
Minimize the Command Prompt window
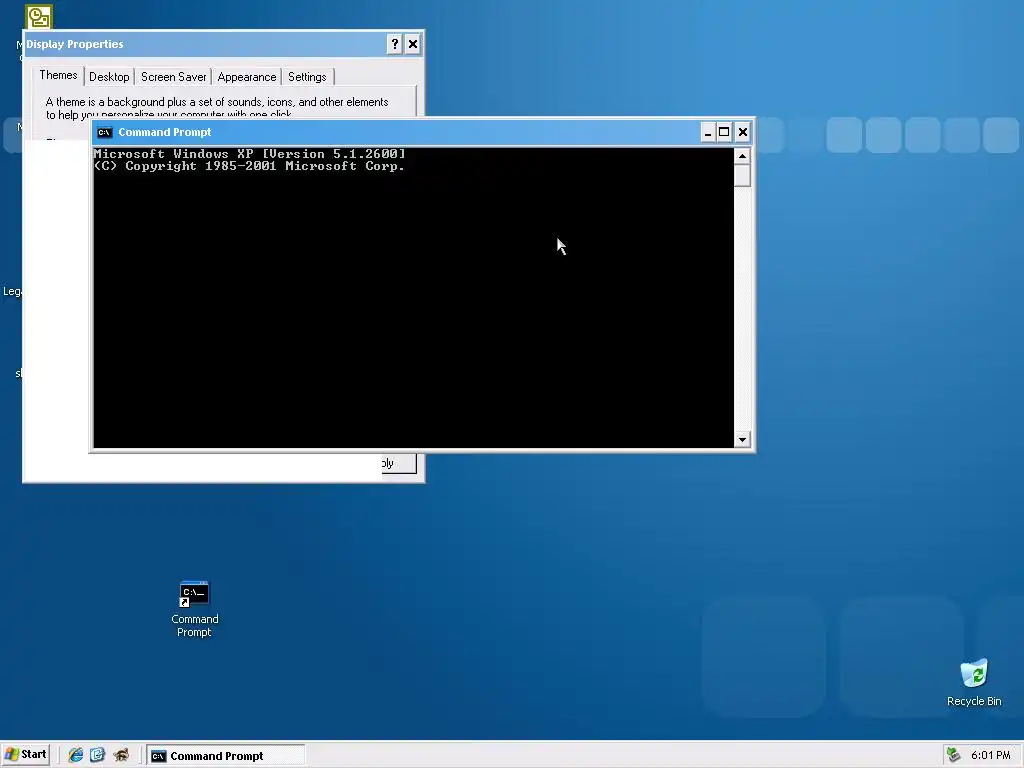point(707,133)
